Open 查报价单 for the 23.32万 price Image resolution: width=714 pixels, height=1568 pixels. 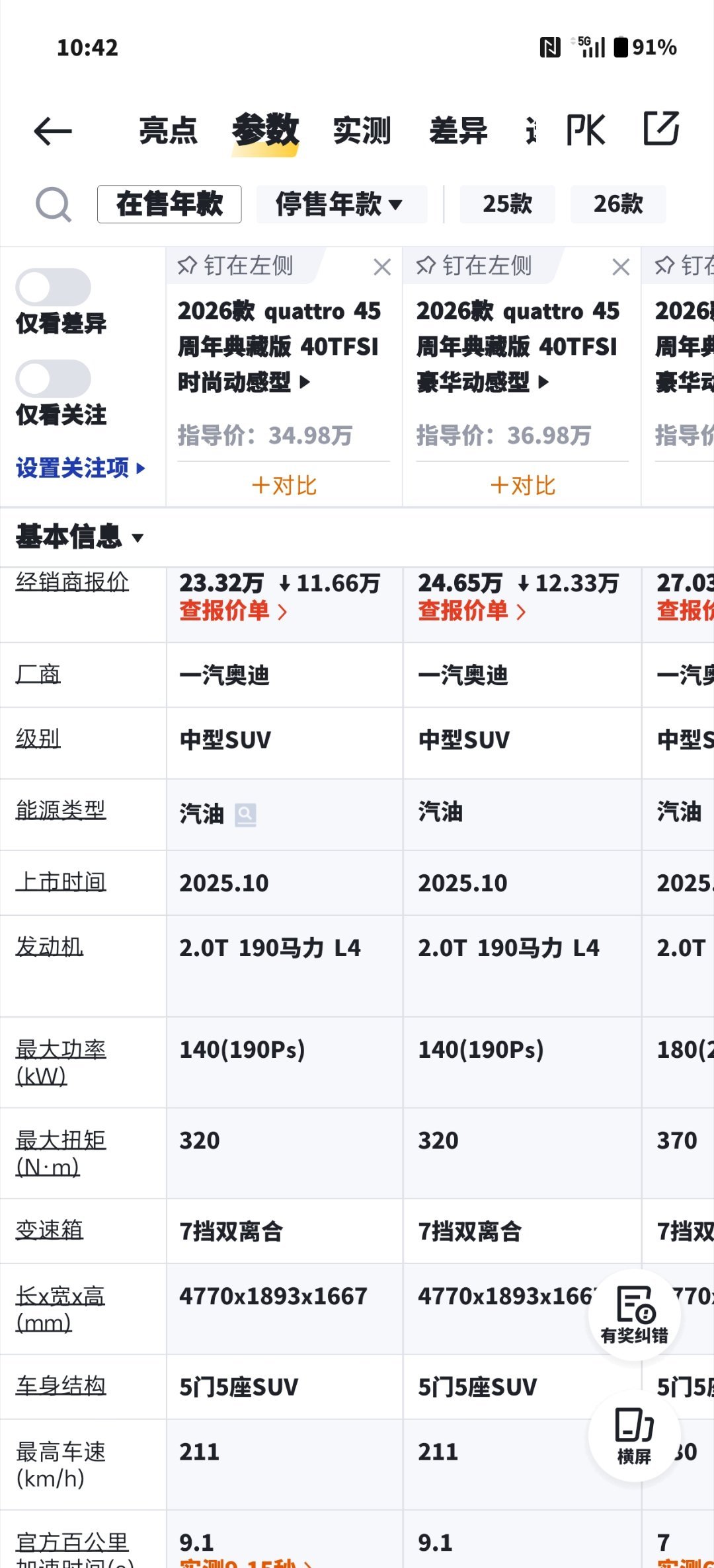pos(233,611)
